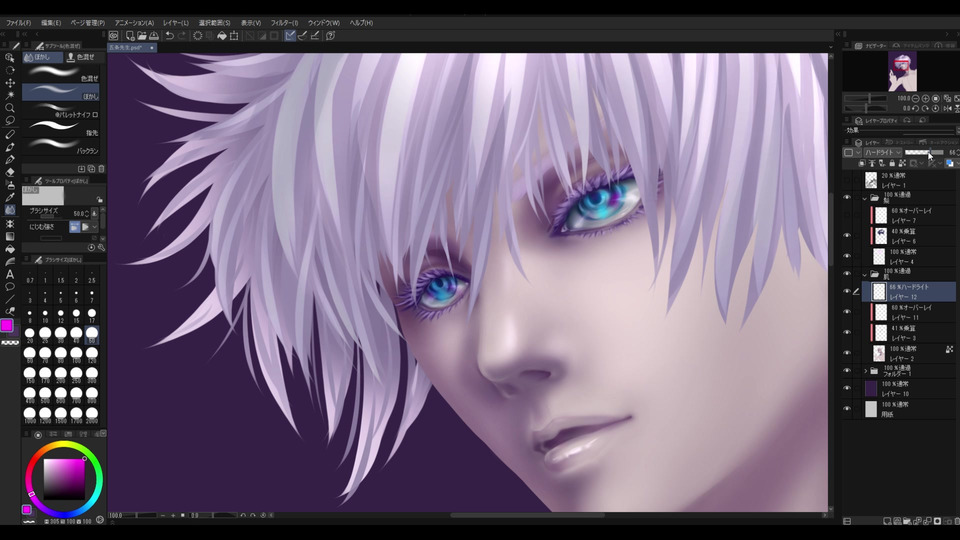Select the Eyedropper tool

point(10,197)
